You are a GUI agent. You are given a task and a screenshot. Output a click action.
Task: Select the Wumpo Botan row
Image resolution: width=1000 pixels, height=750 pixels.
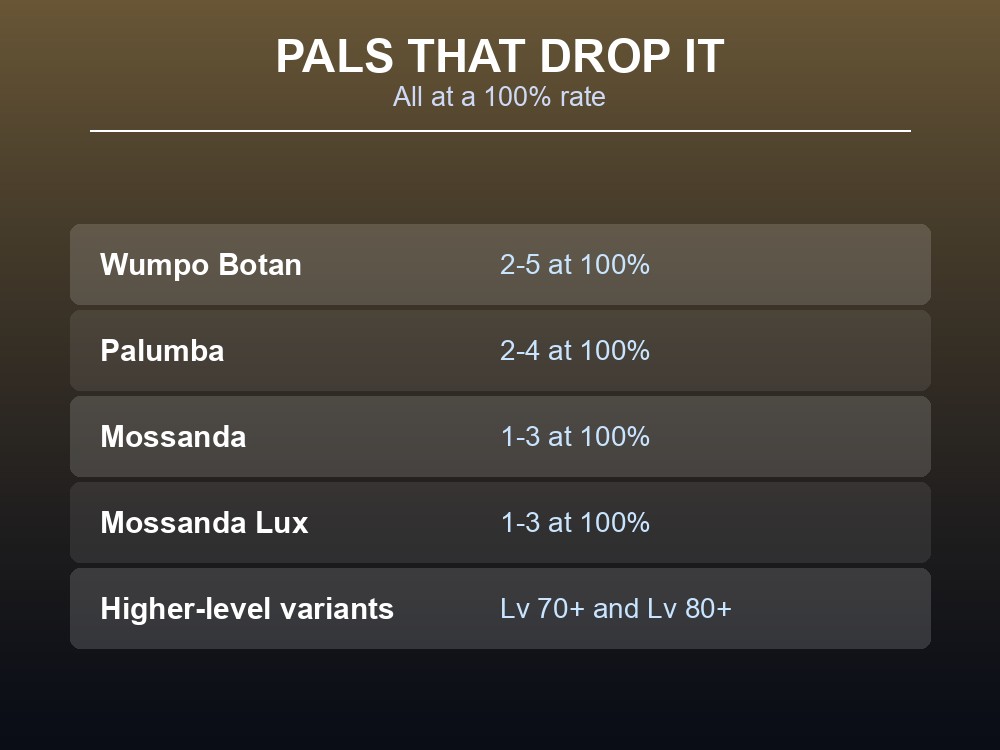(500, 264)
